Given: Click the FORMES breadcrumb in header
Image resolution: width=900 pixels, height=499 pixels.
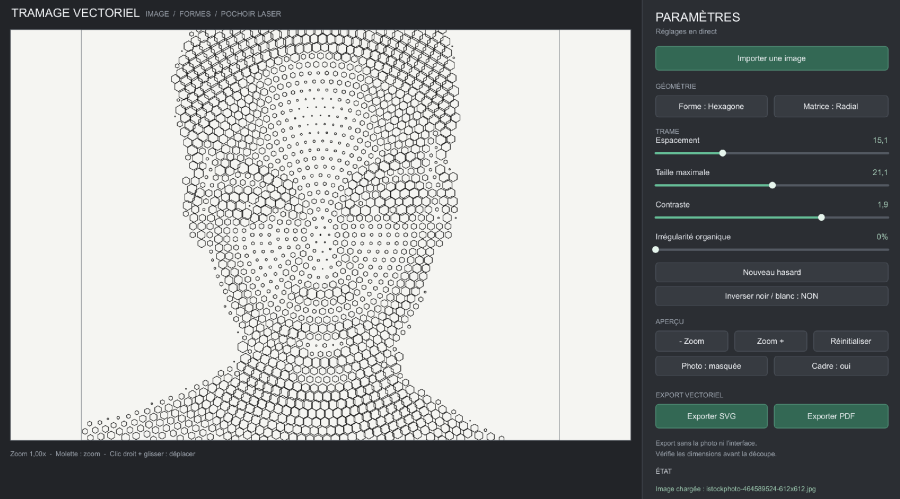Looking at the screenshot, I should [x=195, y=14].
